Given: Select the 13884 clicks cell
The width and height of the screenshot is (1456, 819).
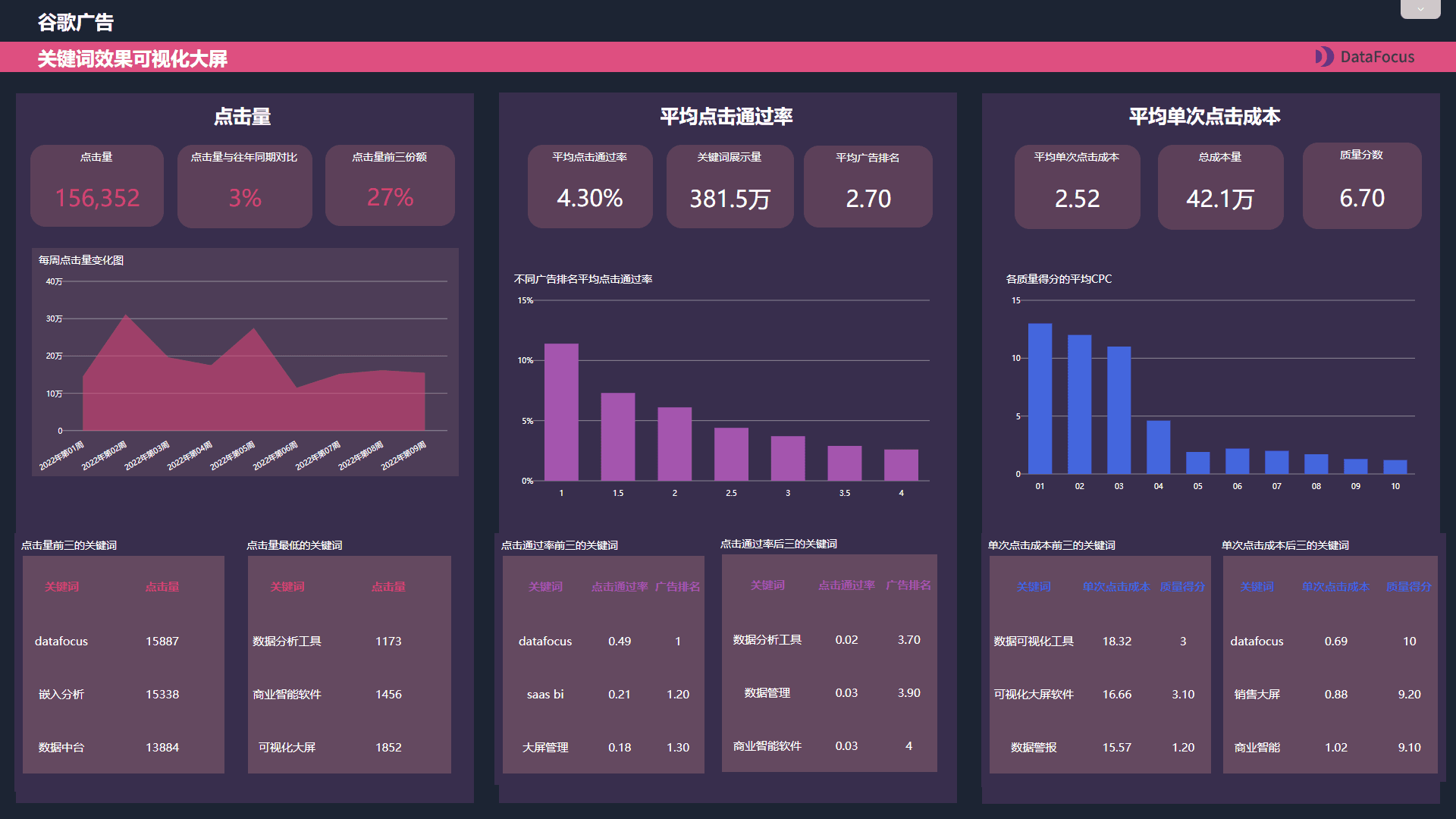Looking at the screenshot, I should click(x=162, y=748).
